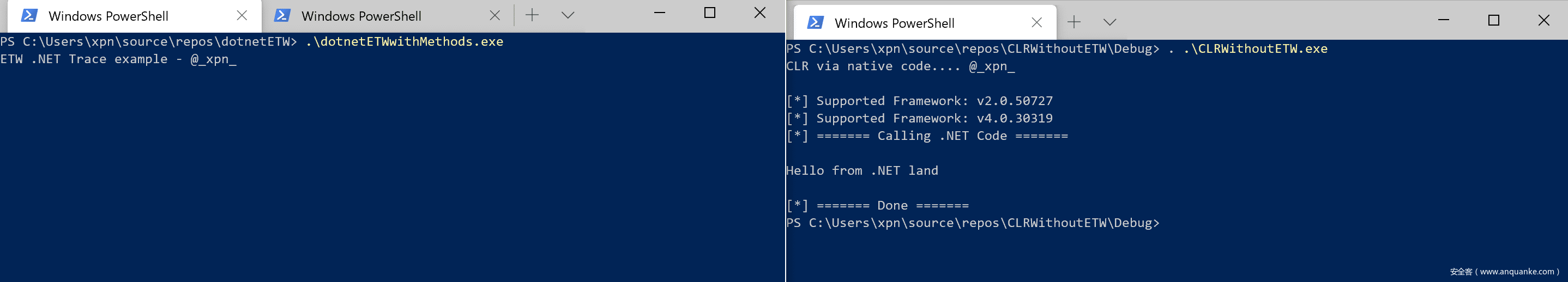The image size is (1568, 282).
Task: Open a new tab in the left terminal window
Action: tap(532, 16)
